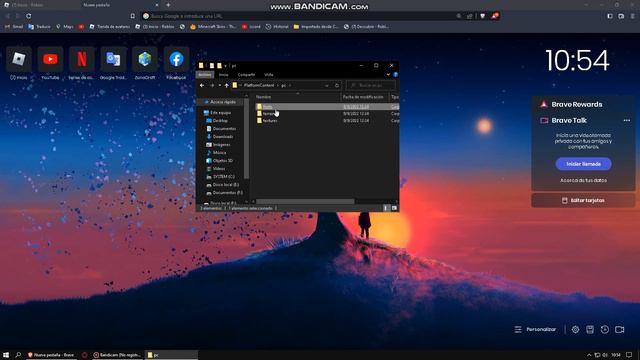This screenshot has width=640, height=360.
Task: Open File Explorer help question icon
Action: point(395,75)
